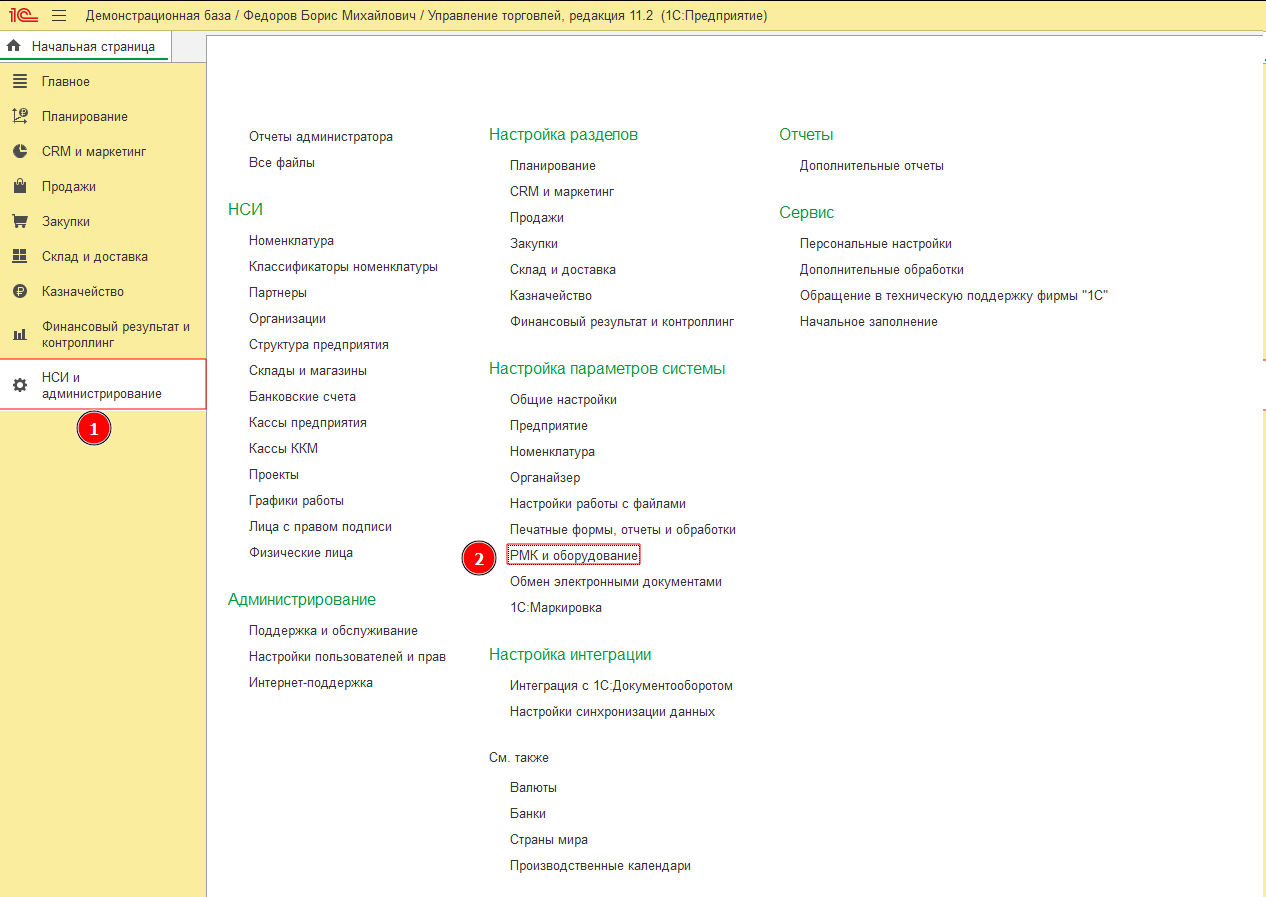Open Кассы предприятия
This screenshot has height=897, width=1266.
[308, 423]
